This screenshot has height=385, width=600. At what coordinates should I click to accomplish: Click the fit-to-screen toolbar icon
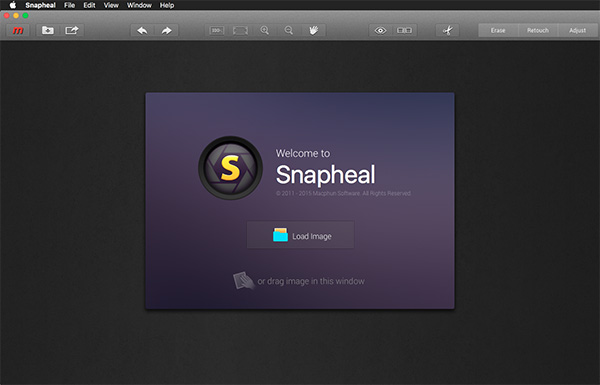pyautogui.click(x=240, y=30)
